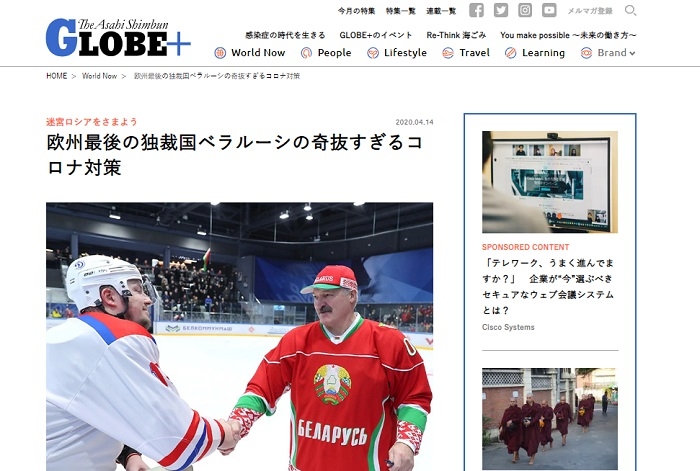Click the Instagram icon in header
This screenshot has height=471, width=700.
[524, 10]
